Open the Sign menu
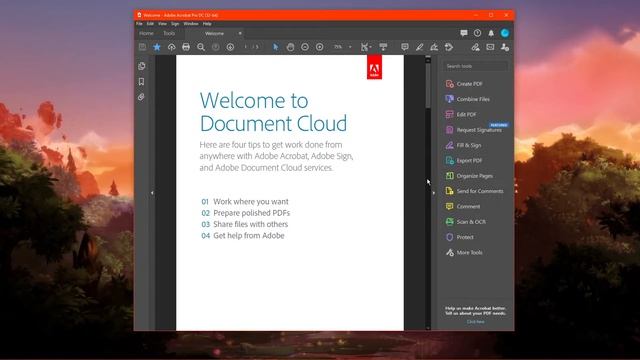This screenshot has height=360, width=640. [x=175, y=24]
